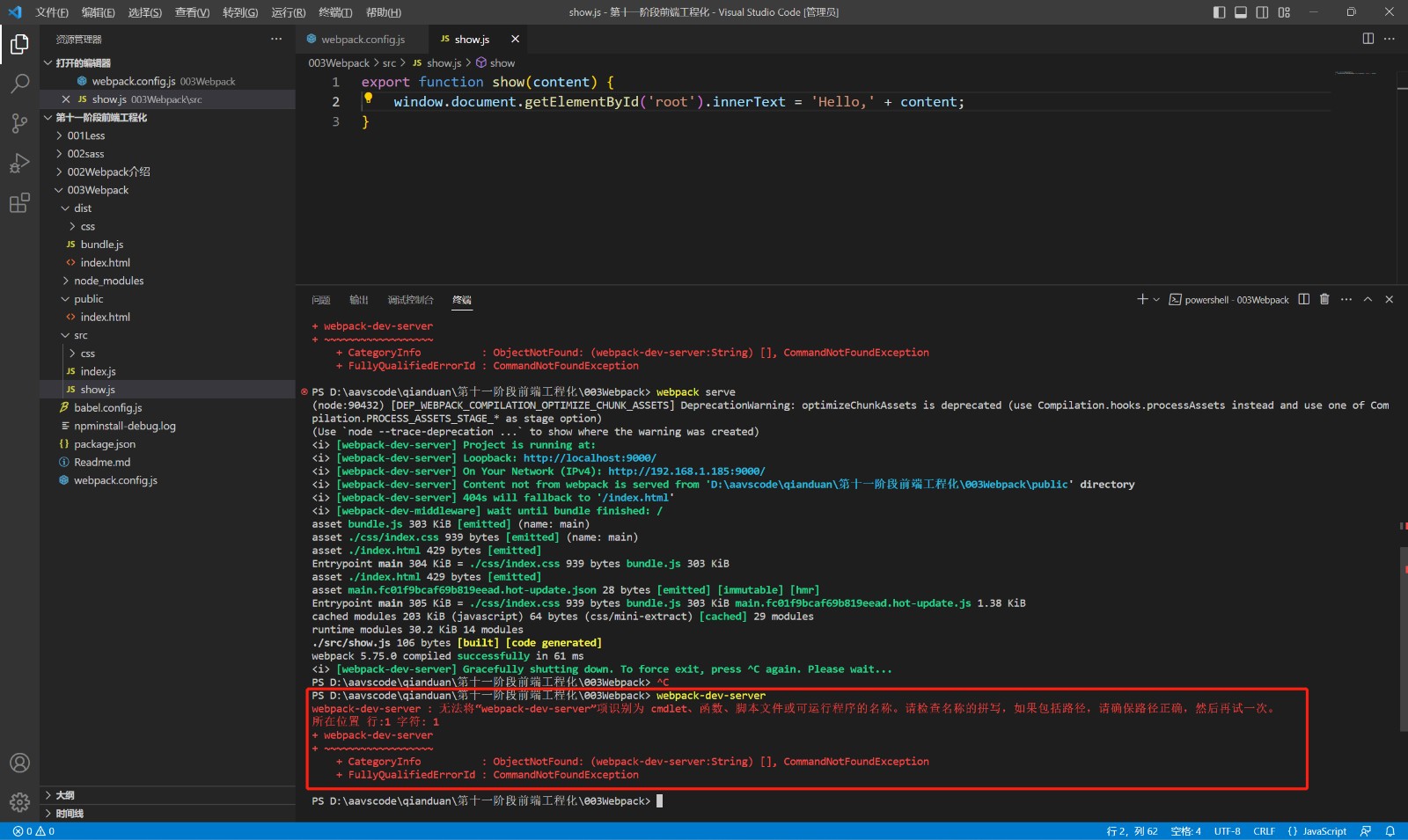Close show.js in open editors list

pos(66,99)
